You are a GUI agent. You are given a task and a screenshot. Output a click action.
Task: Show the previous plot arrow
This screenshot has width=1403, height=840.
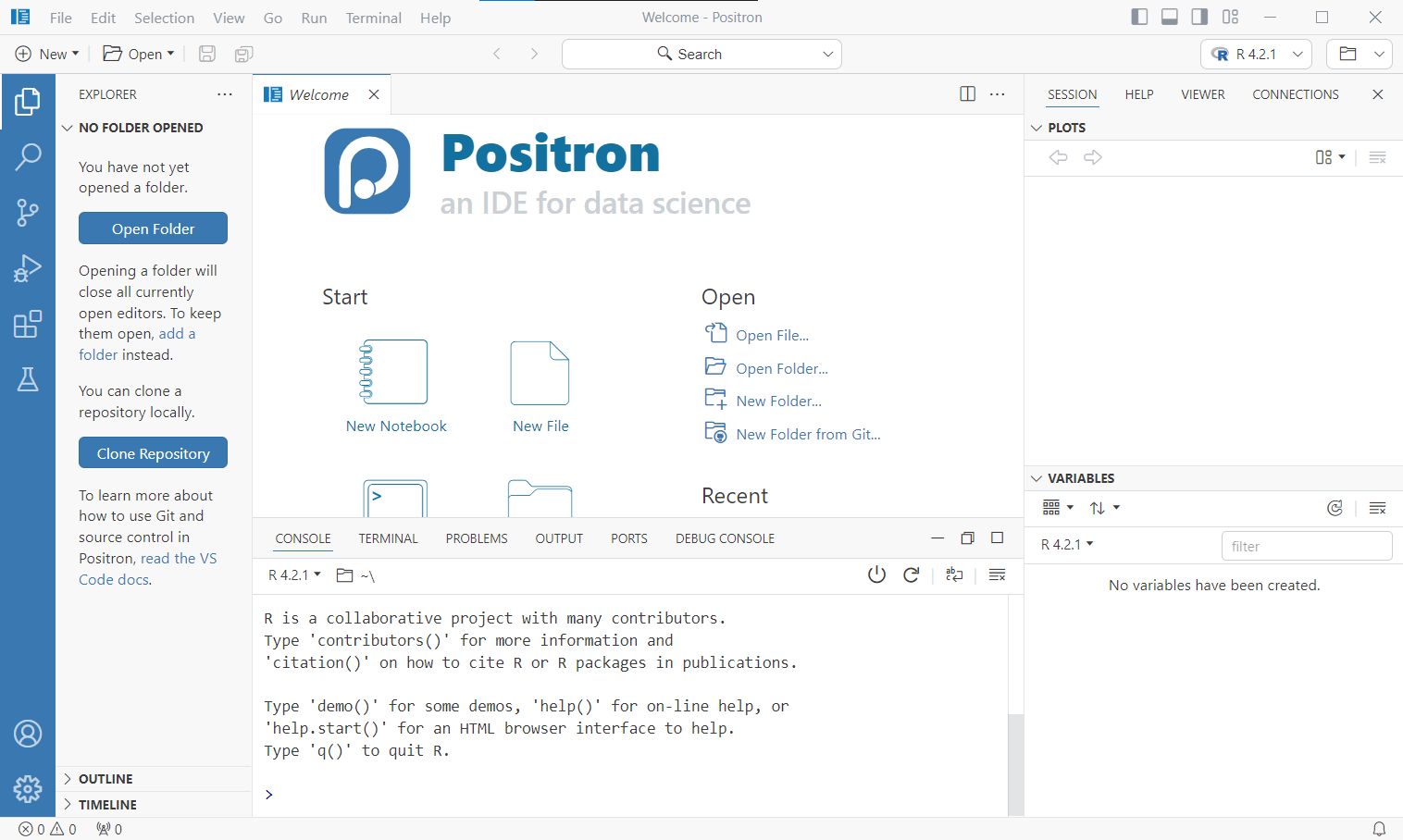click(x=1058, y=157)
